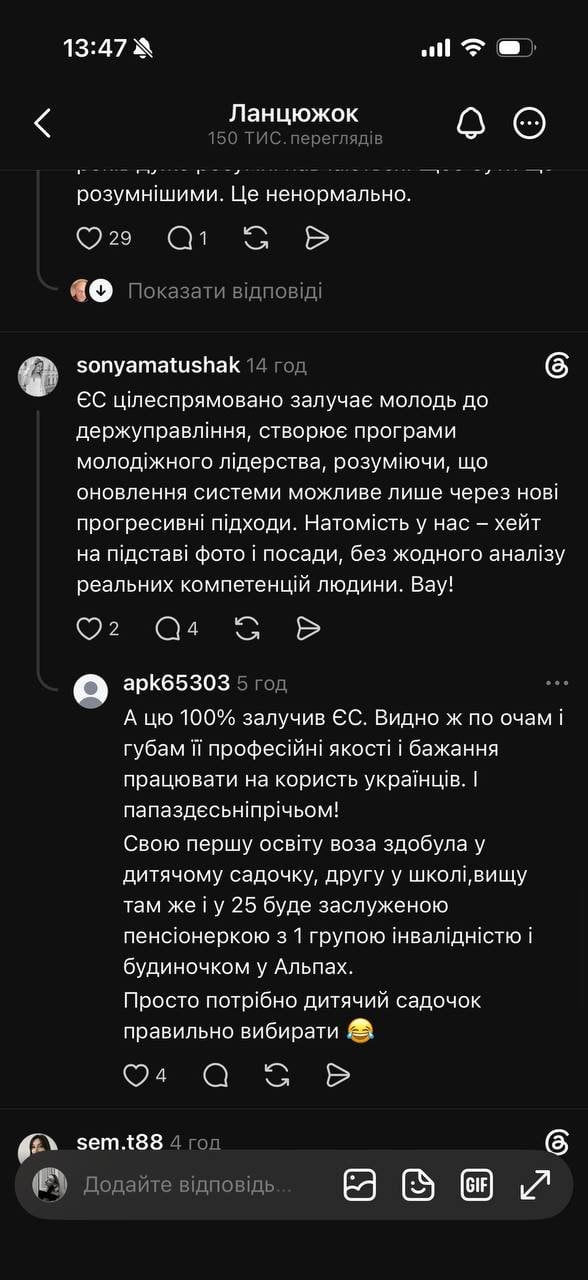Add a GIF to the reply
The width and height of the screenshot is (588, 1280).
click(477, 1185)
